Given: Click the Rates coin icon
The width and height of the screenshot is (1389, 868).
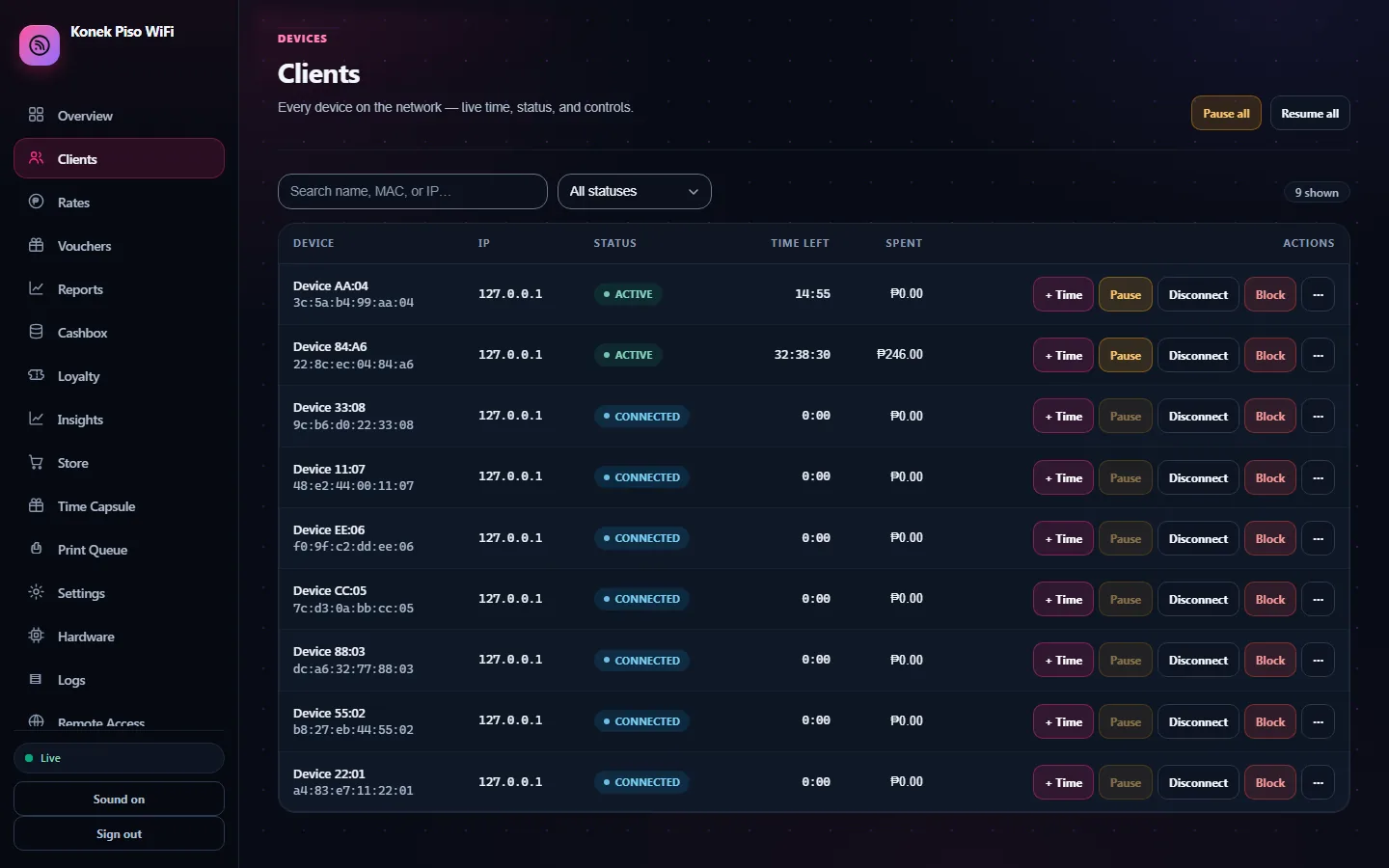Looking at the screenshot, I should [37, 202].
